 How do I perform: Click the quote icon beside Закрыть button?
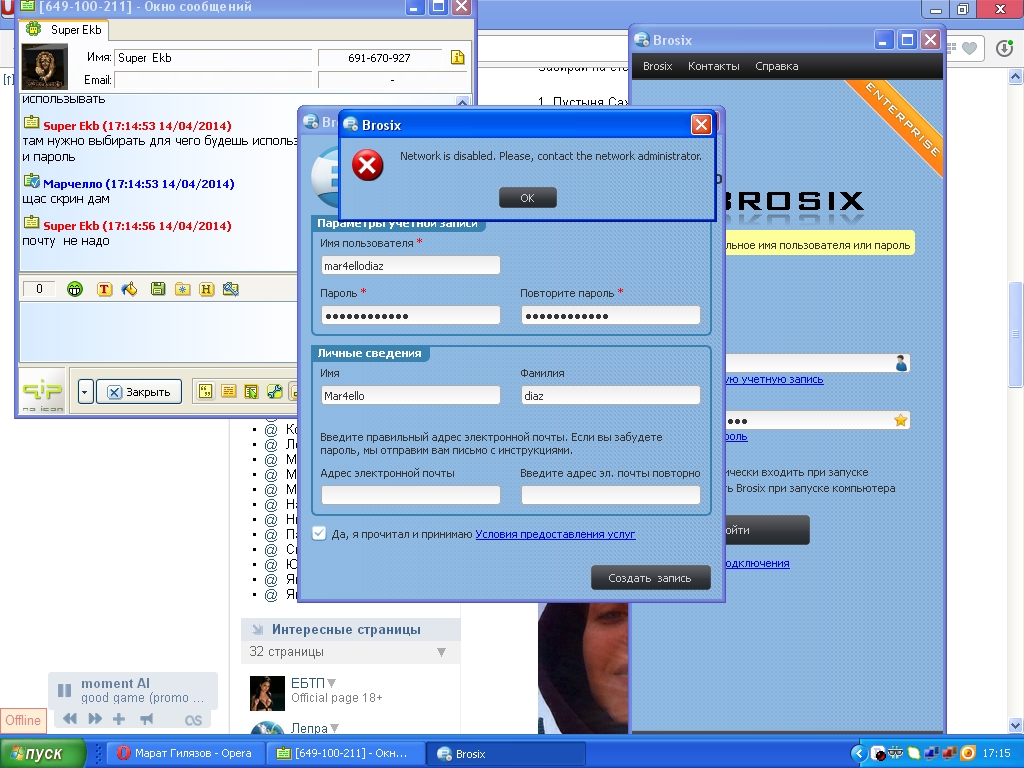pos(203,391)
